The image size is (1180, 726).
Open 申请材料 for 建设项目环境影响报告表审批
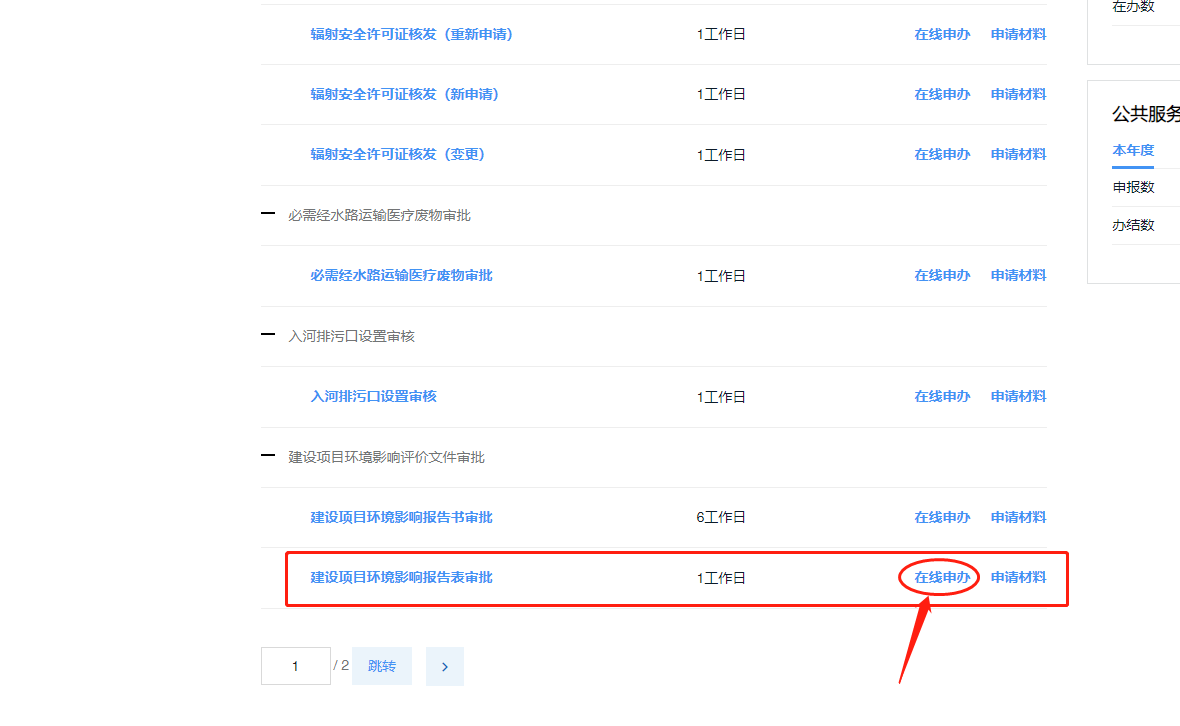click(x=1018, y=578)
